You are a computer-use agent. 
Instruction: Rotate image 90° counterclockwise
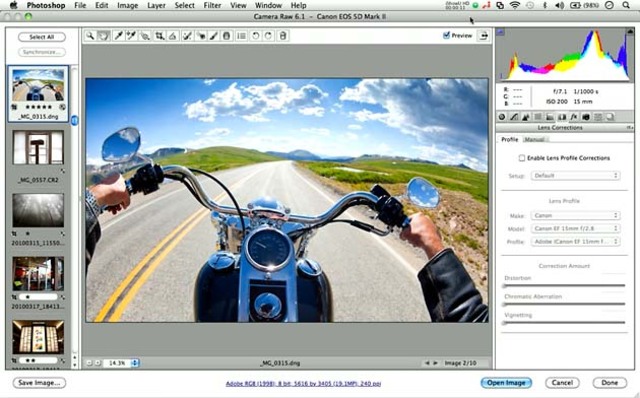point(256,36)
